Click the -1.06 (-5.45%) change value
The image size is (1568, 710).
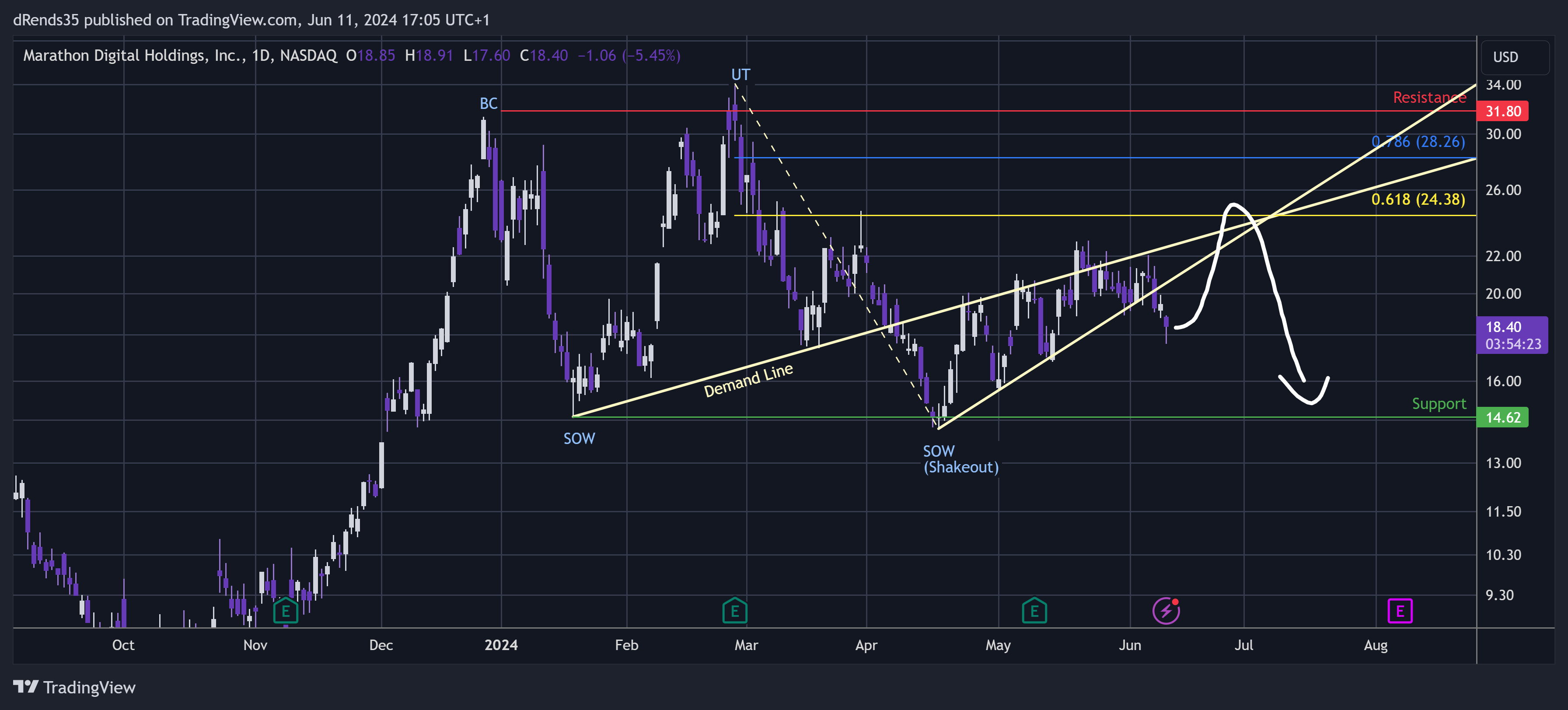click(x=629, y=56)
